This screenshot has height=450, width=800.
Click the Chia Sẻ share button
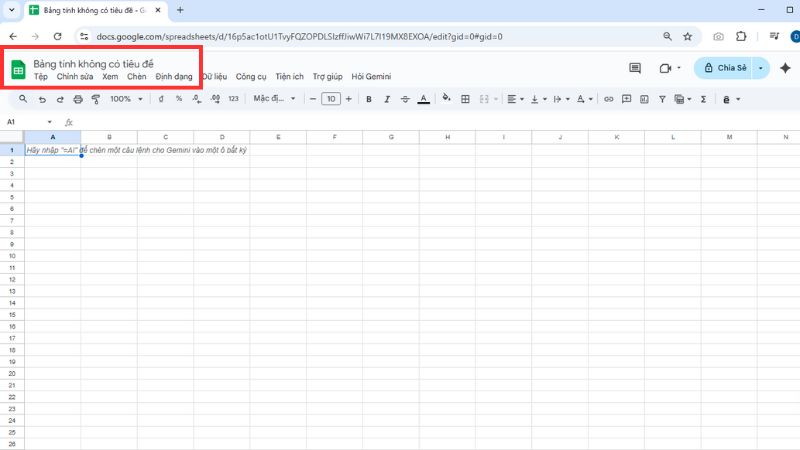(x=725, y=68)
